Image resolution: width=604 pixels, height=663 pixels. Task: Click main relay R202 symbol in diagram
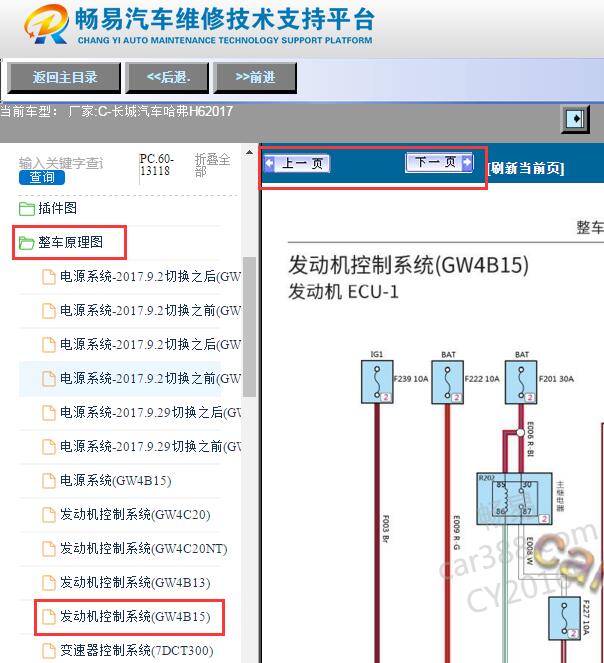(x=514, y=499)
